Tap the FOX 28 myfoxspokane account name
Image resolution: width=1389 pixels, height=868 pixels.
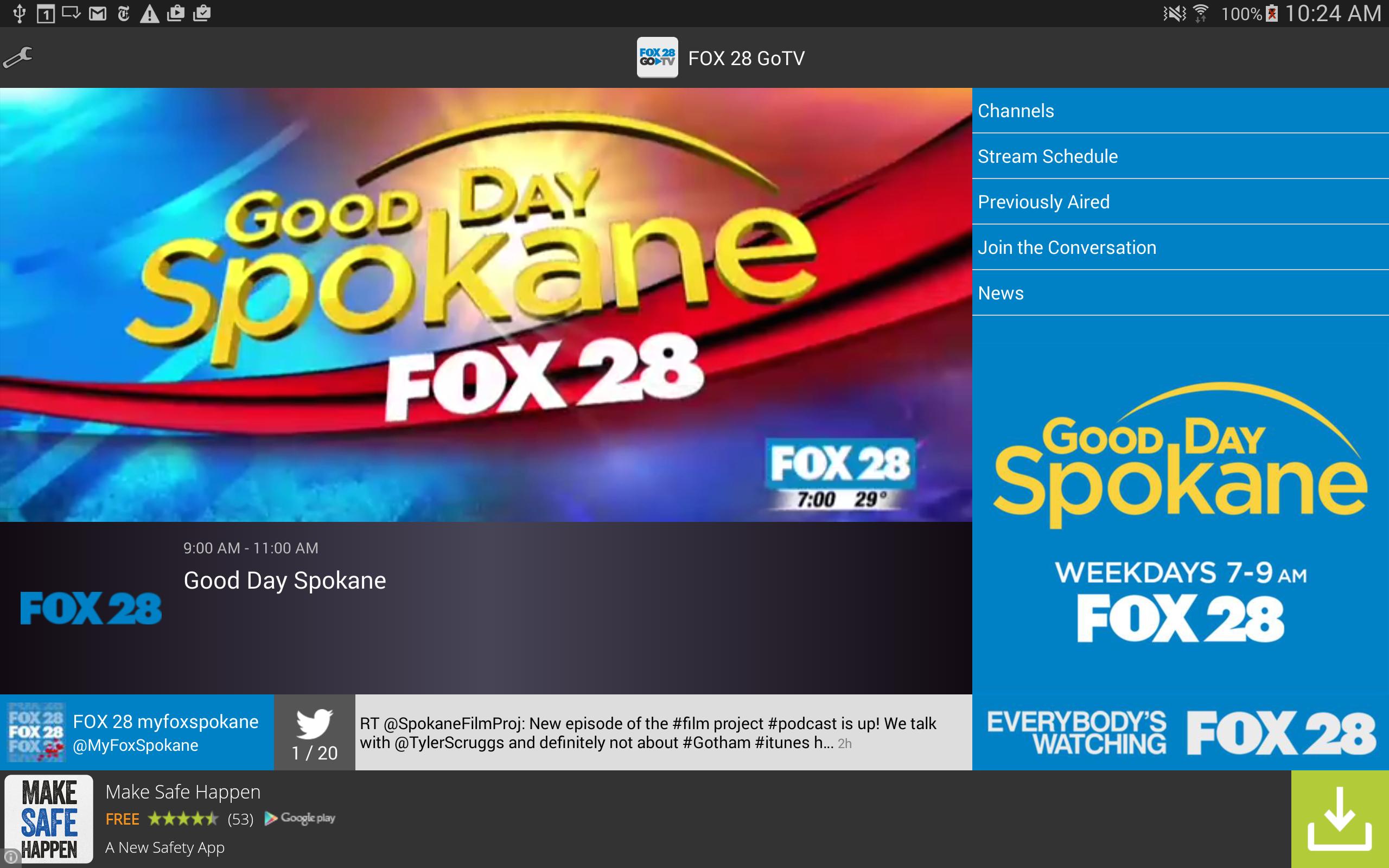click(166, 721)
